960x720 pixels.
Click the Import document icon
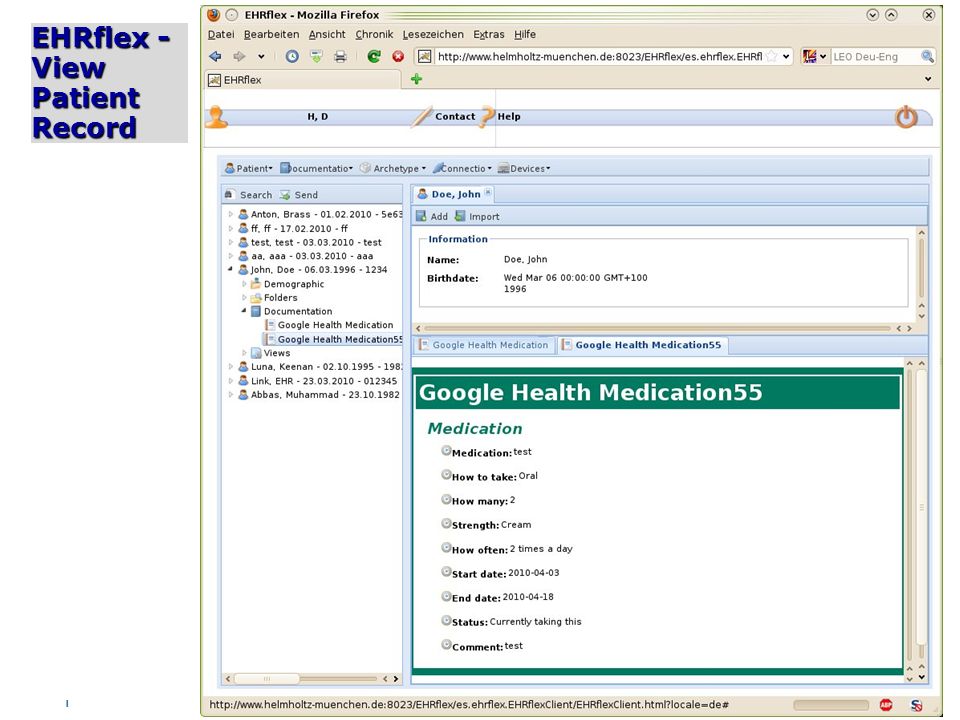tap(460, 216)
